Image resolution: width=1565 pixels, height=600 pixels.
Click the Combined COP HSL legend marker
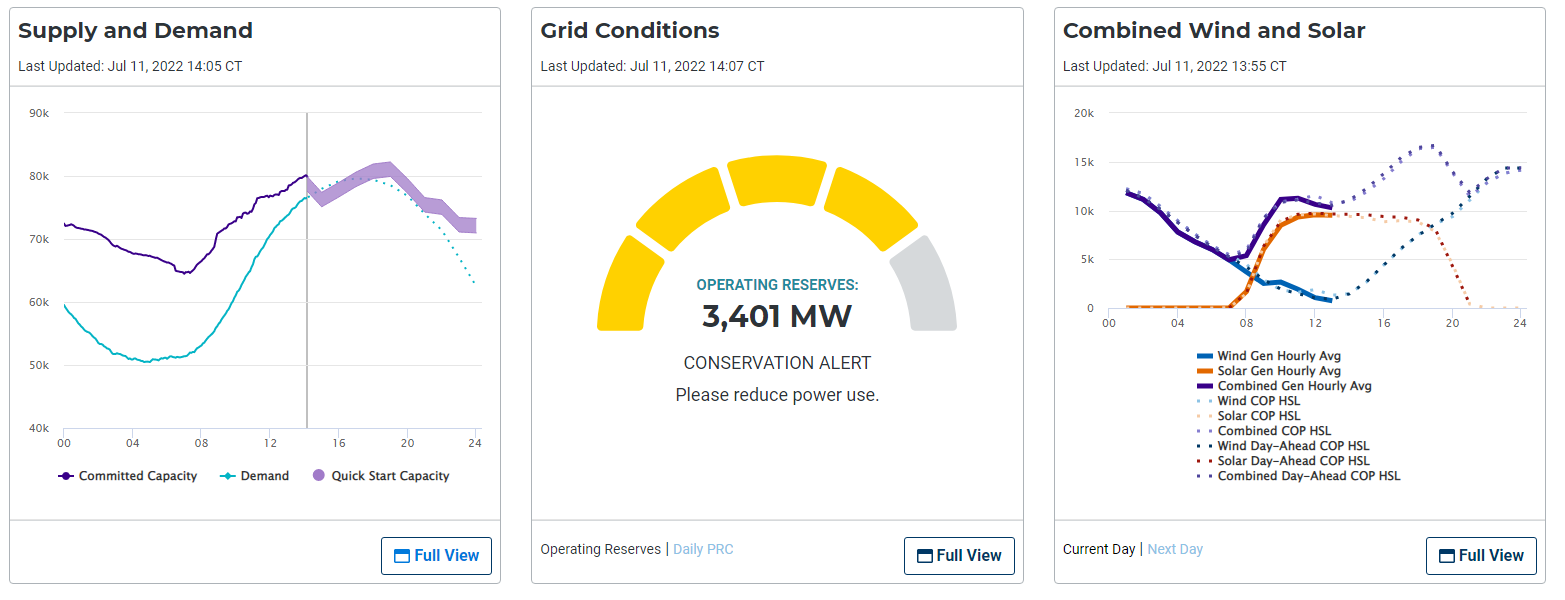coord(1205,431)
